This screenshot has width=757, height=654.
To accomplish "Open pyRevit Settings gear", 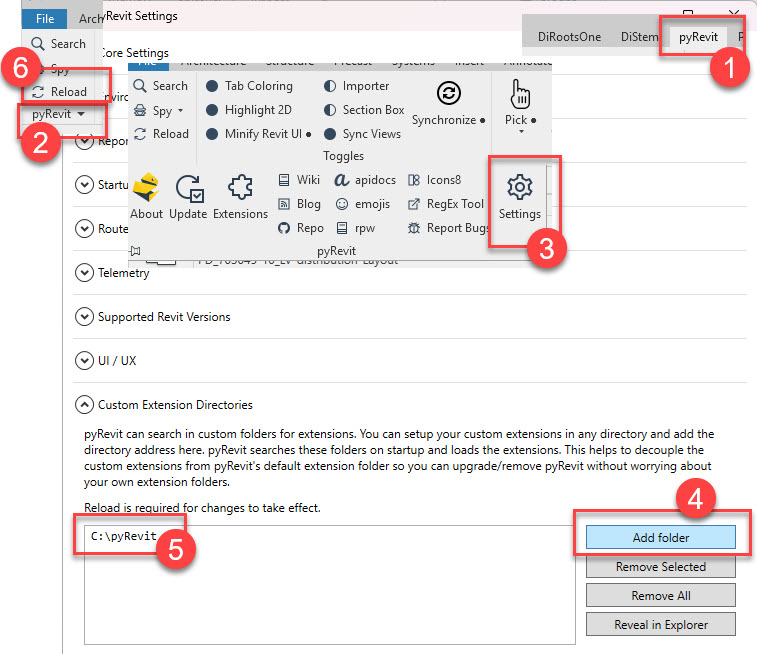I will click(519, 197).
